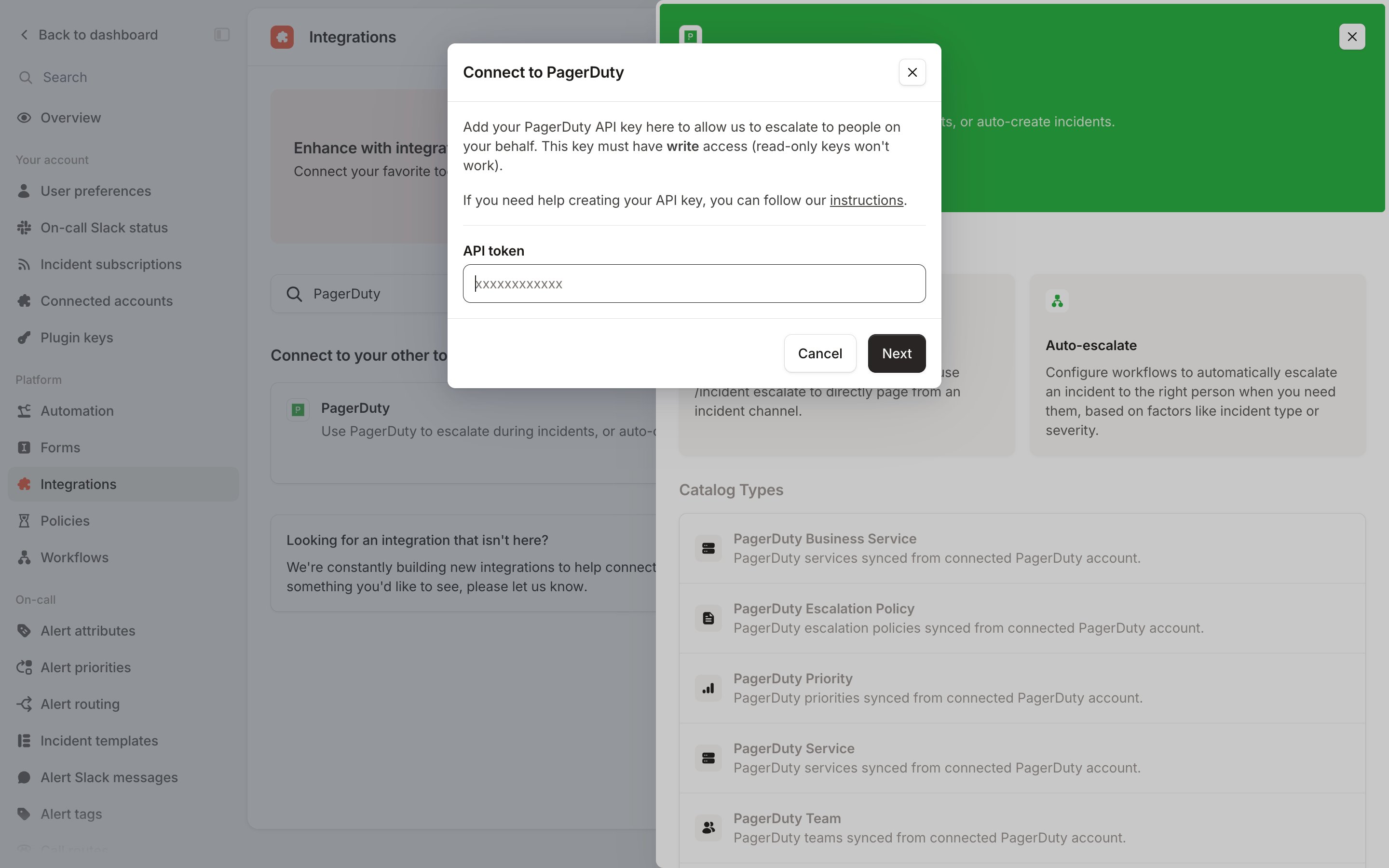Click the PagerDuty Service server icon

pyautogui.click(x=708, y=759)
